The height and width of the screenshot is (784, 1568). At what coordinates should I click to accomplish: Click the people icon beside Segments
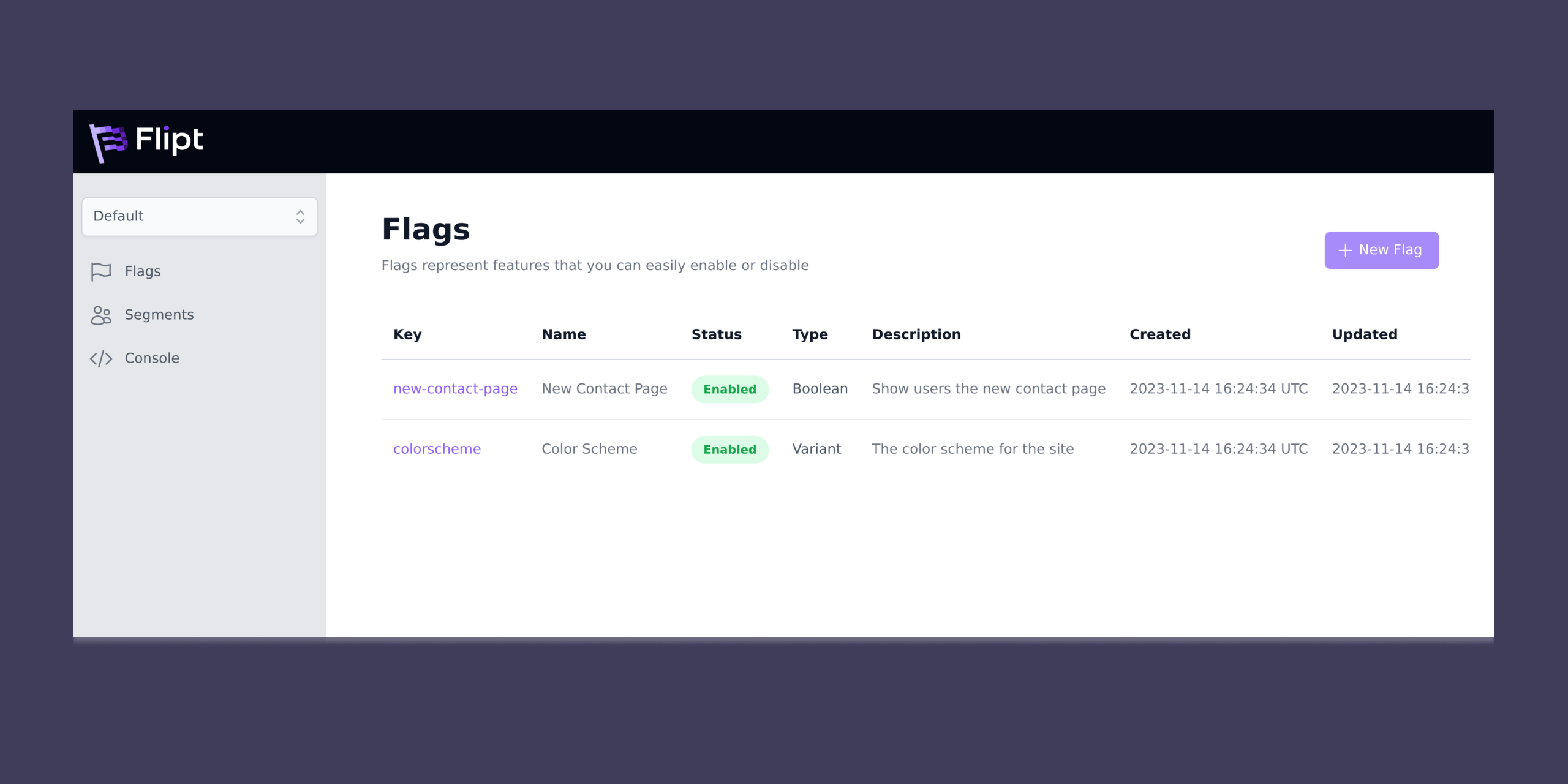pyautogui.click(x=101, y=315)
